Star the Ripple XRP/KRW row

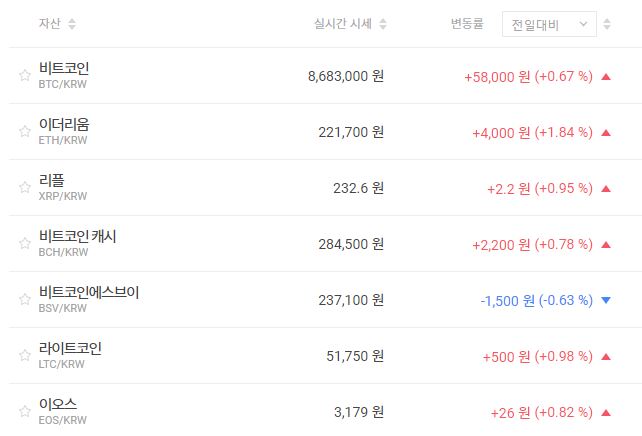[25, 188]
